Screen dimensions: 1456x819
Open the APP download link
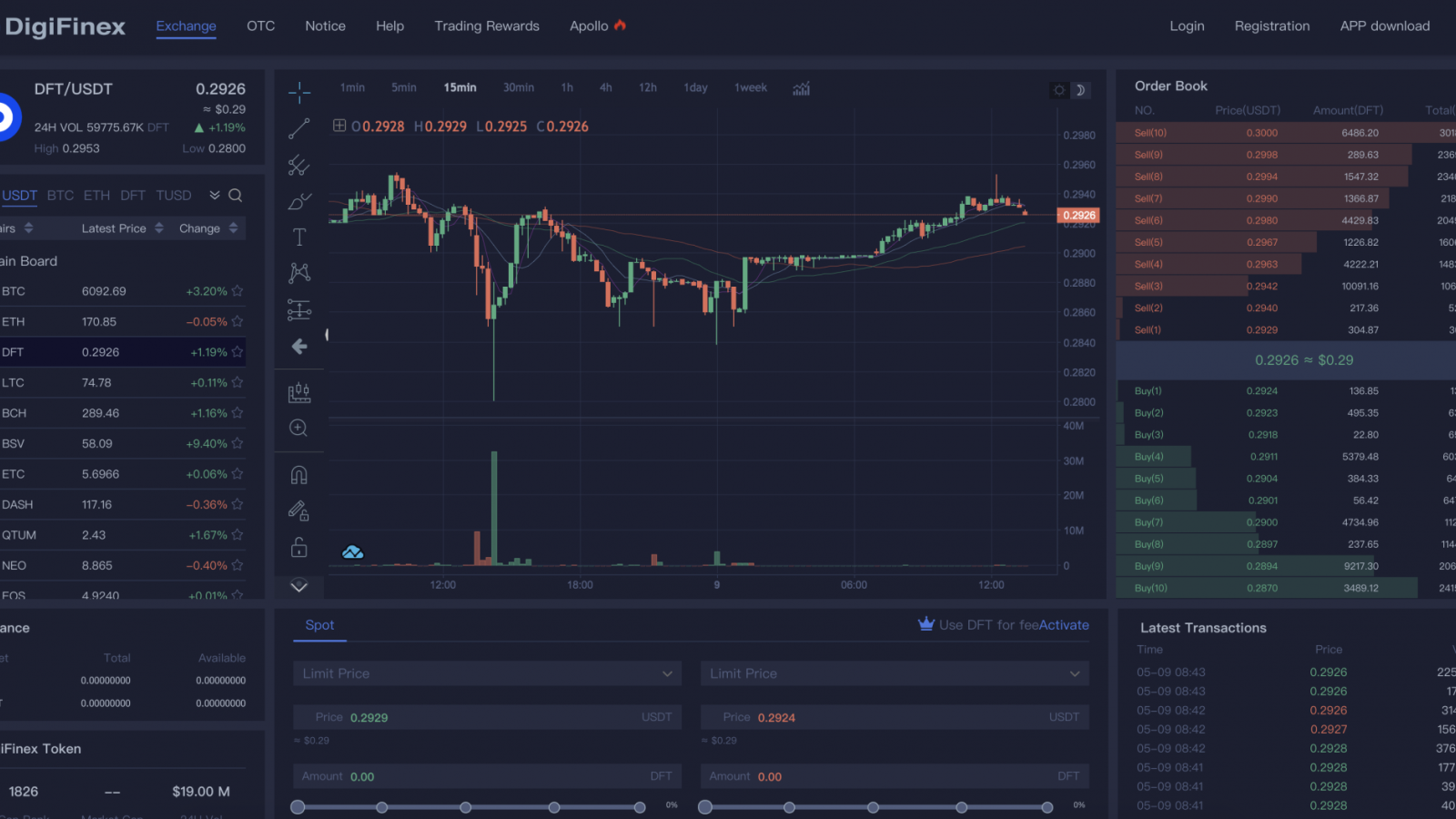tap(1385, 25)
